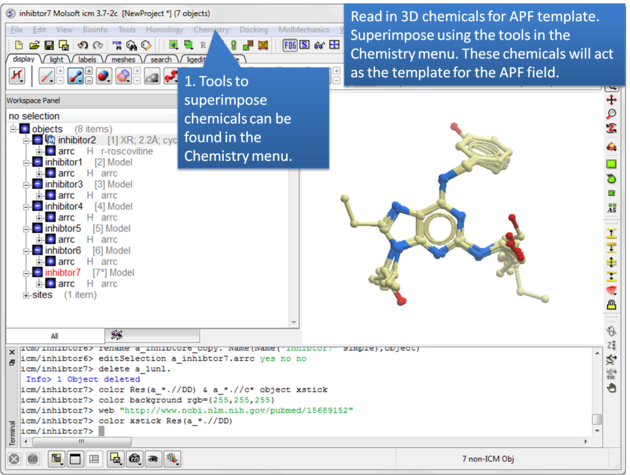Image resolution: width=630 pixels, height=475 pixels.
Task: Select inhibitor2 in the workspace tree
Action: point(76,140)
